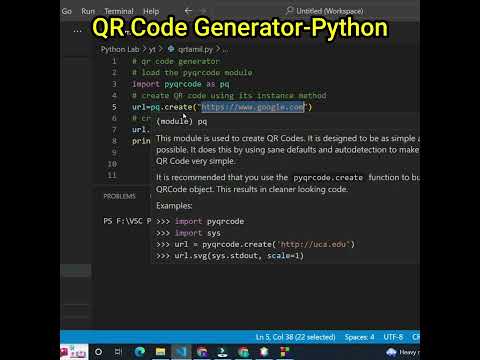Switch to VS Code taskbar icon

[x=181, y=352]
